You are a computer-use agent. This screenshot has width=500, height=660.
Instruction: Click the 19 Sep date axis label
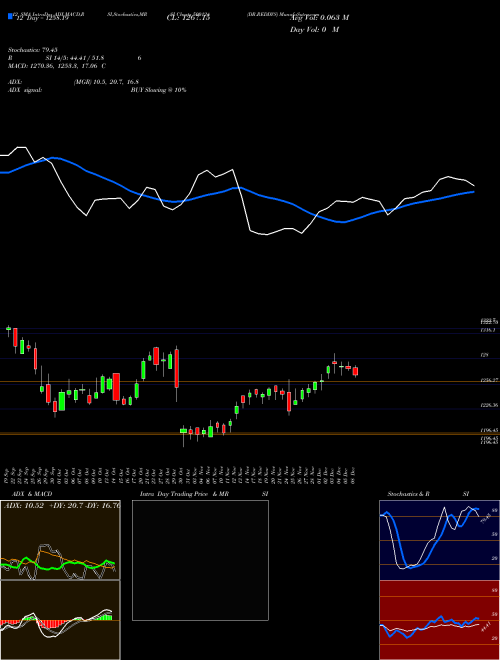coord(8,476)
